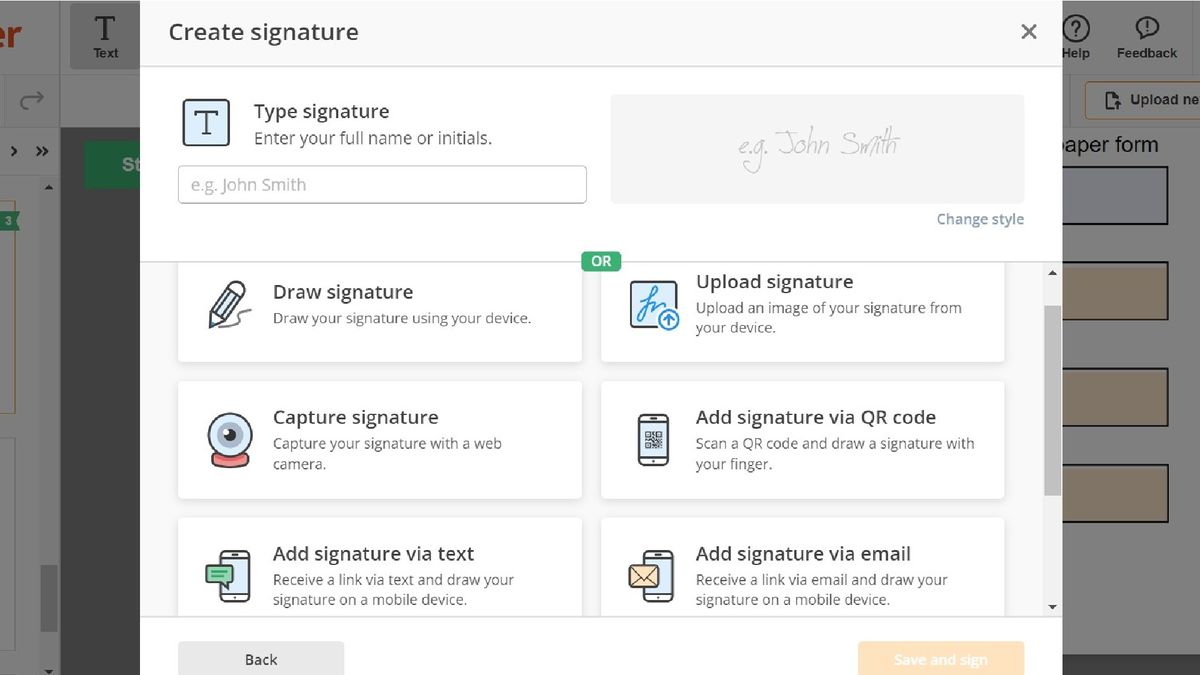Select the Text tool in toolbar

pyautogui.click(x=105, y=36)
